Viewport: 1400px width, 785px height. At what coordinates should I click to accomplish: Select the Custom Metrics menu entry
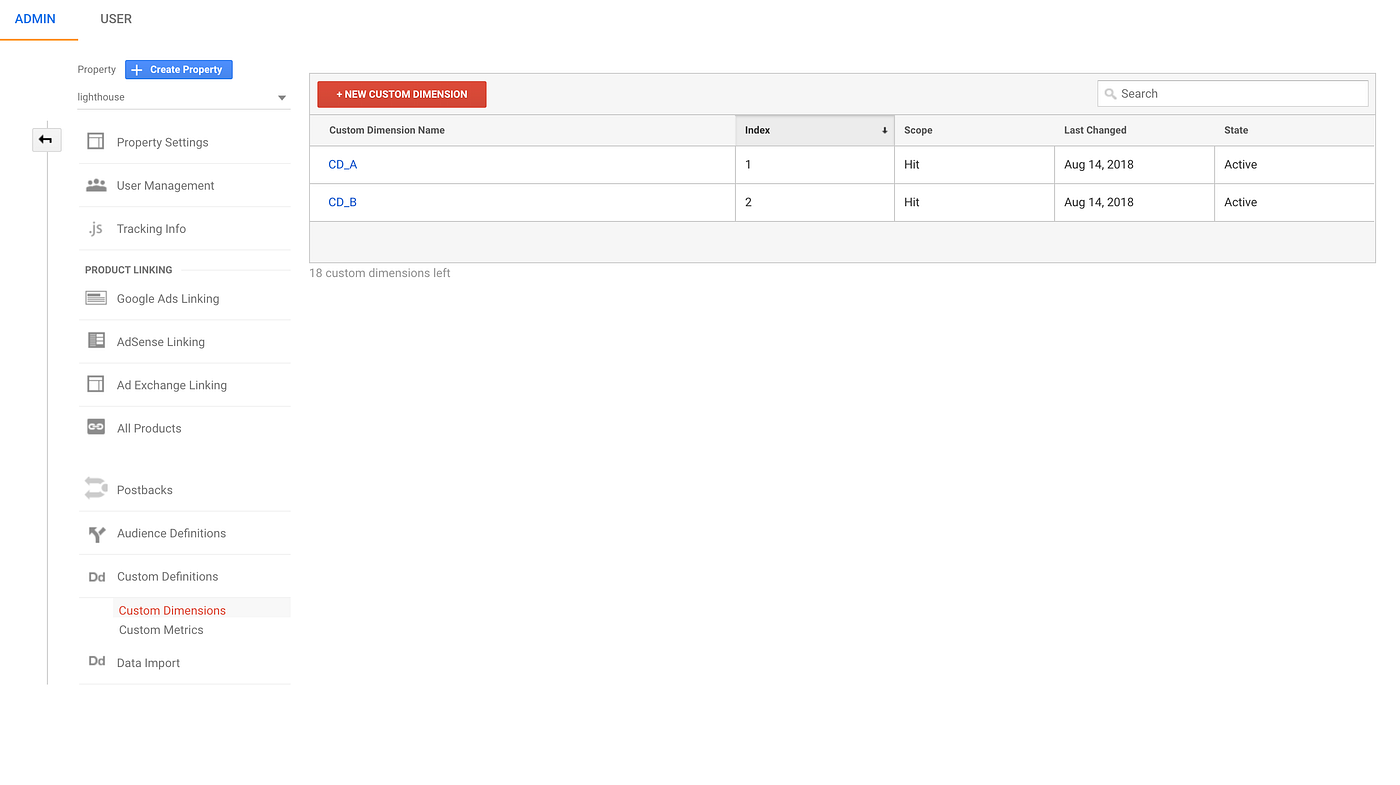coord(161,629)
